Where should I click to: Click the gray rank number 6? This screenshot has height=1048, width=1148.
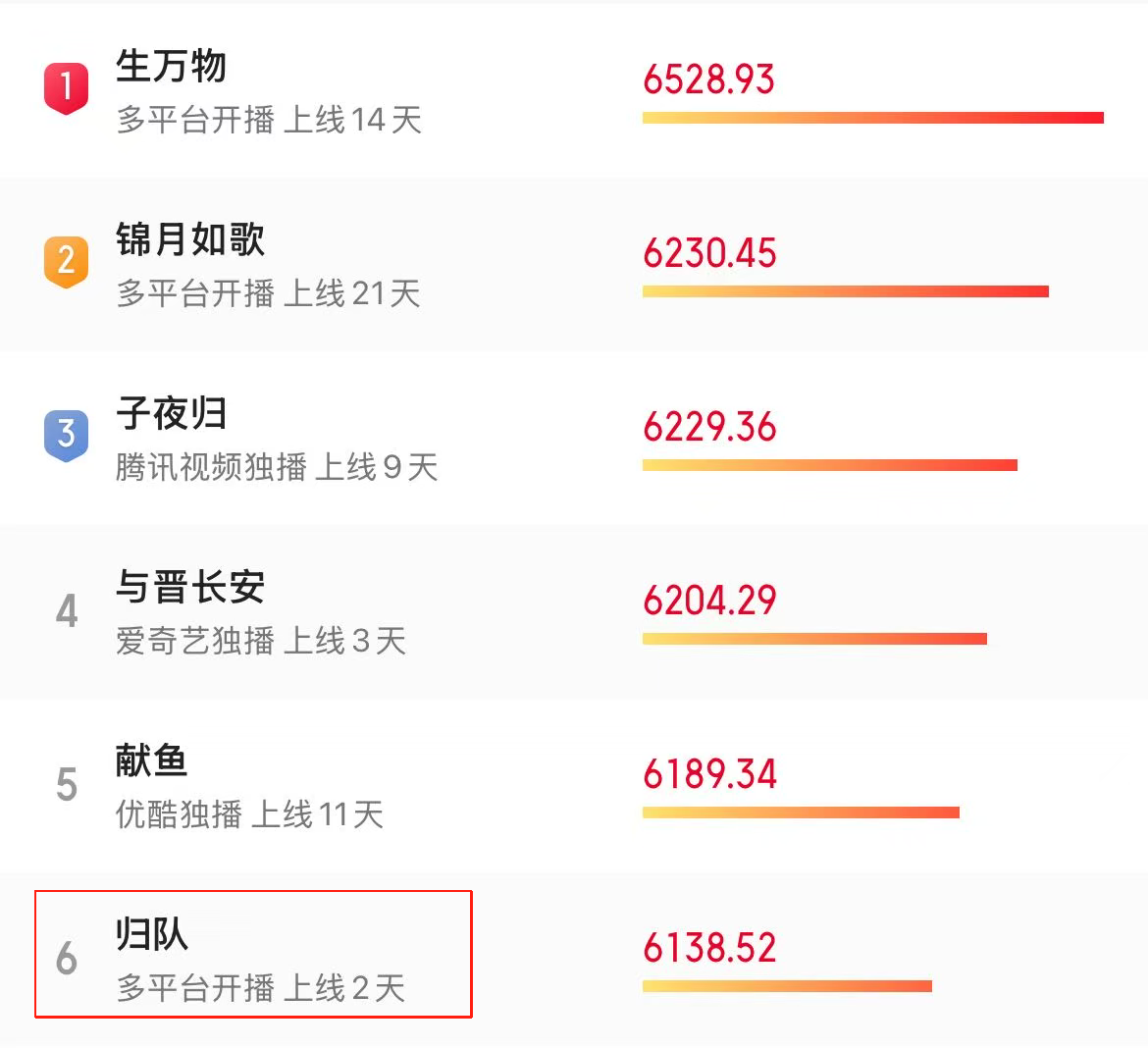click(x=67, y=958)
